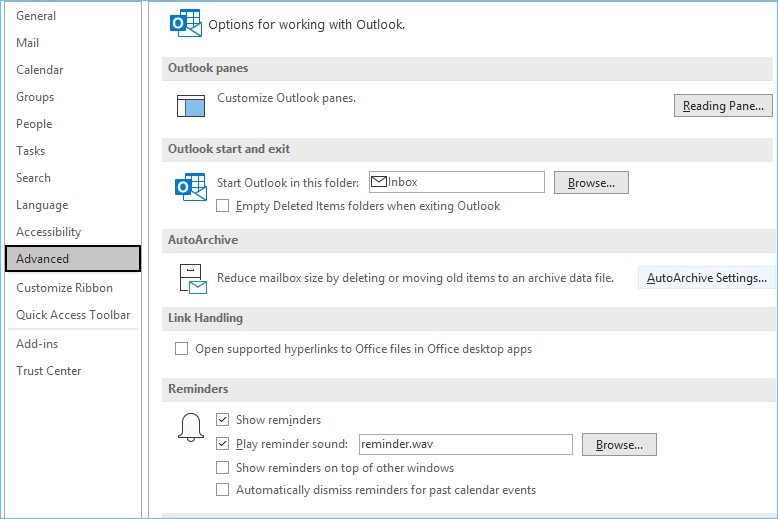Click the reminder.wav sound file field
The height and width of the screenshot is (519, 778).
pos(464,445)
